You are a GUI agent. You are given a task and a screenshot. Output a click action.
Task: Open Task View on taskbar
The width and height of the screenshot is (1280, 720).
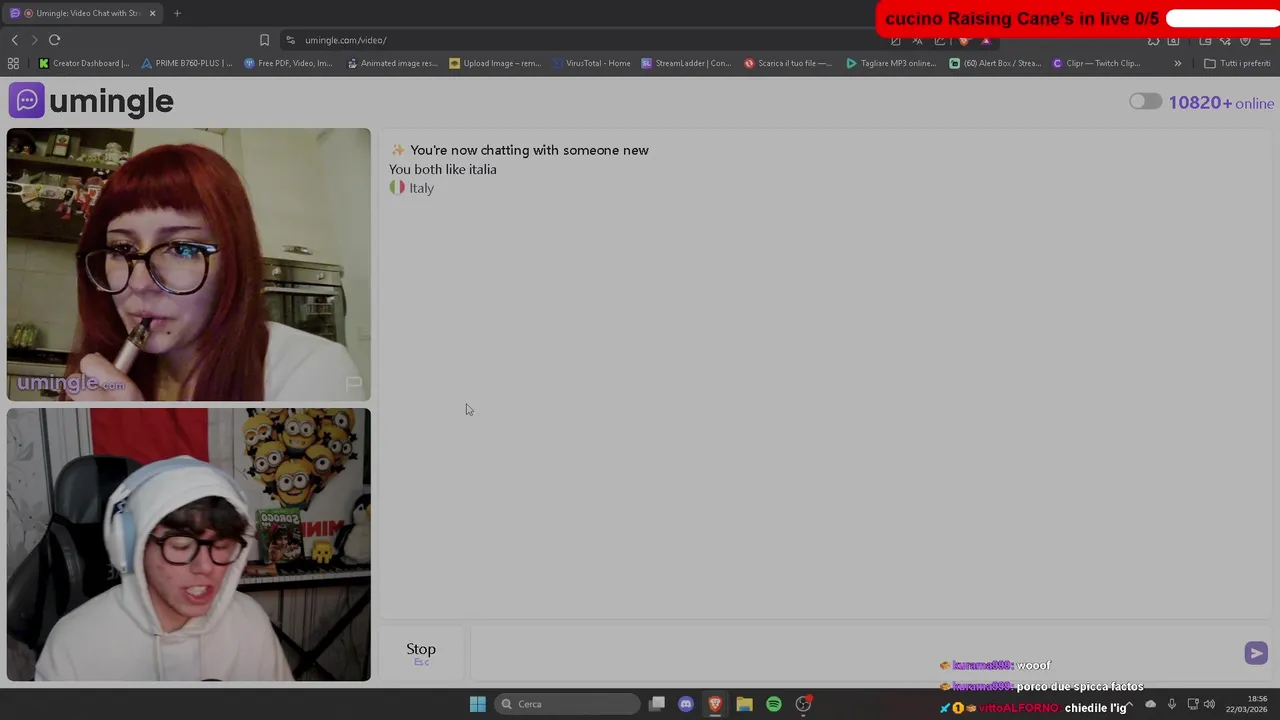tap(657, 704)
